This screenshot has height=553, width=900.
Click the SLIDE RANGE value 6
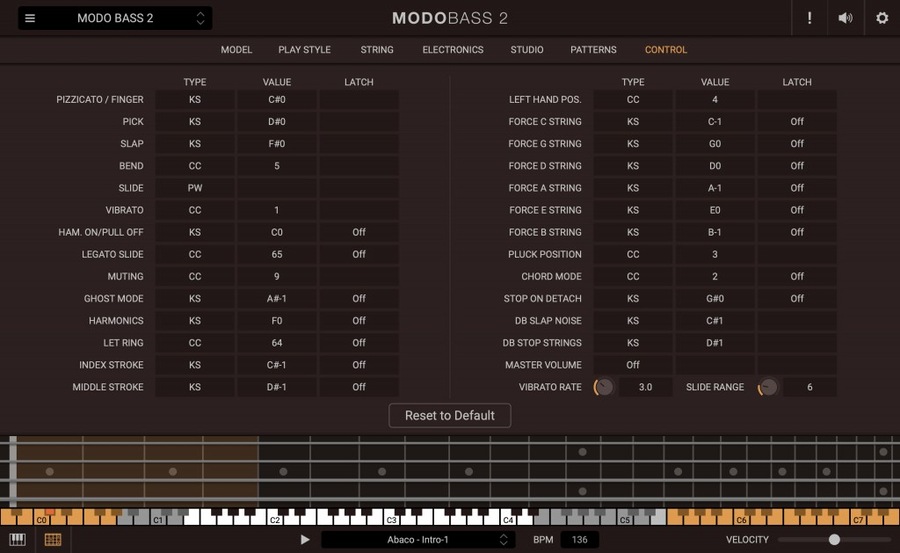[810, 387]
